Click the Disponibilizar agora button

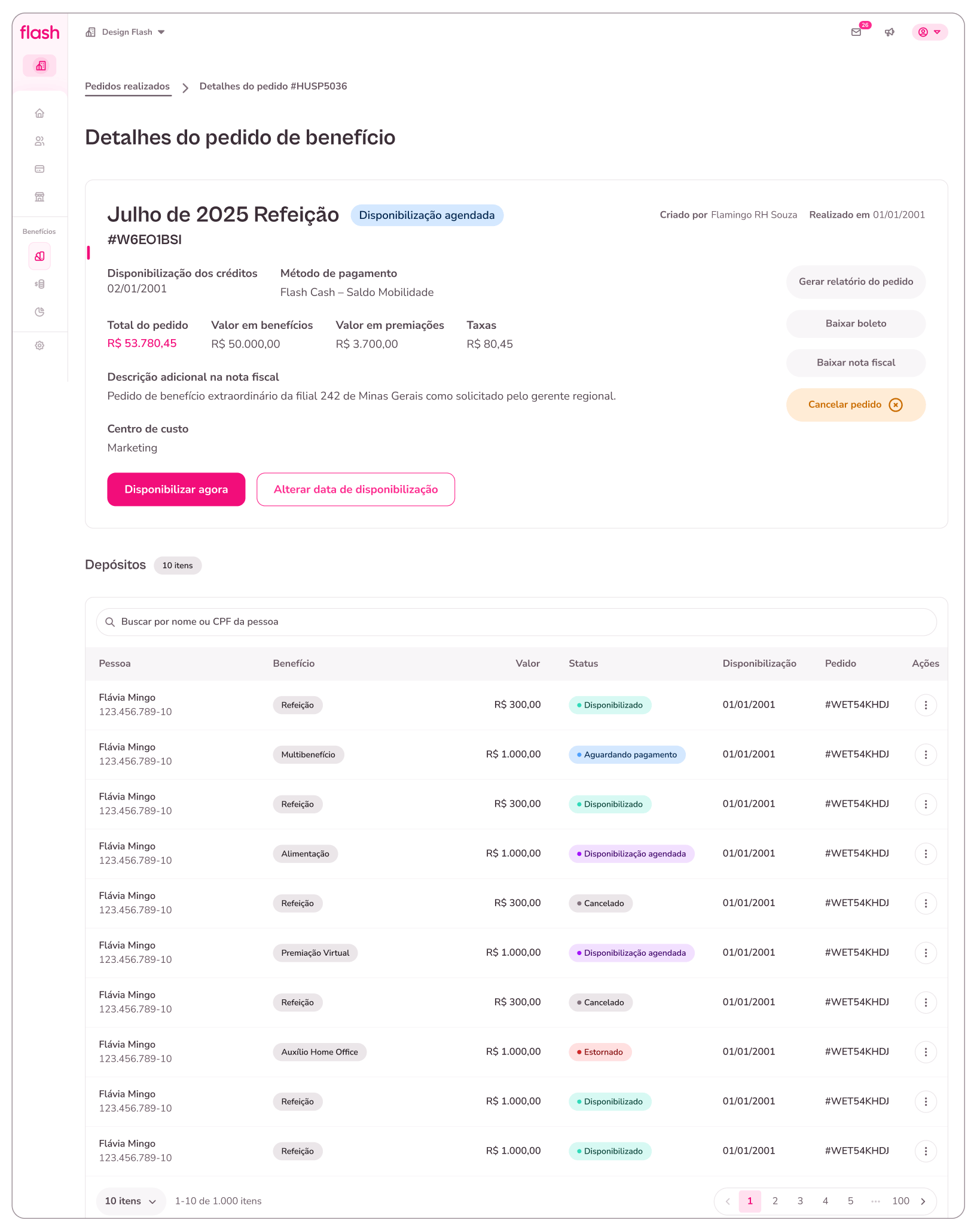176,489
